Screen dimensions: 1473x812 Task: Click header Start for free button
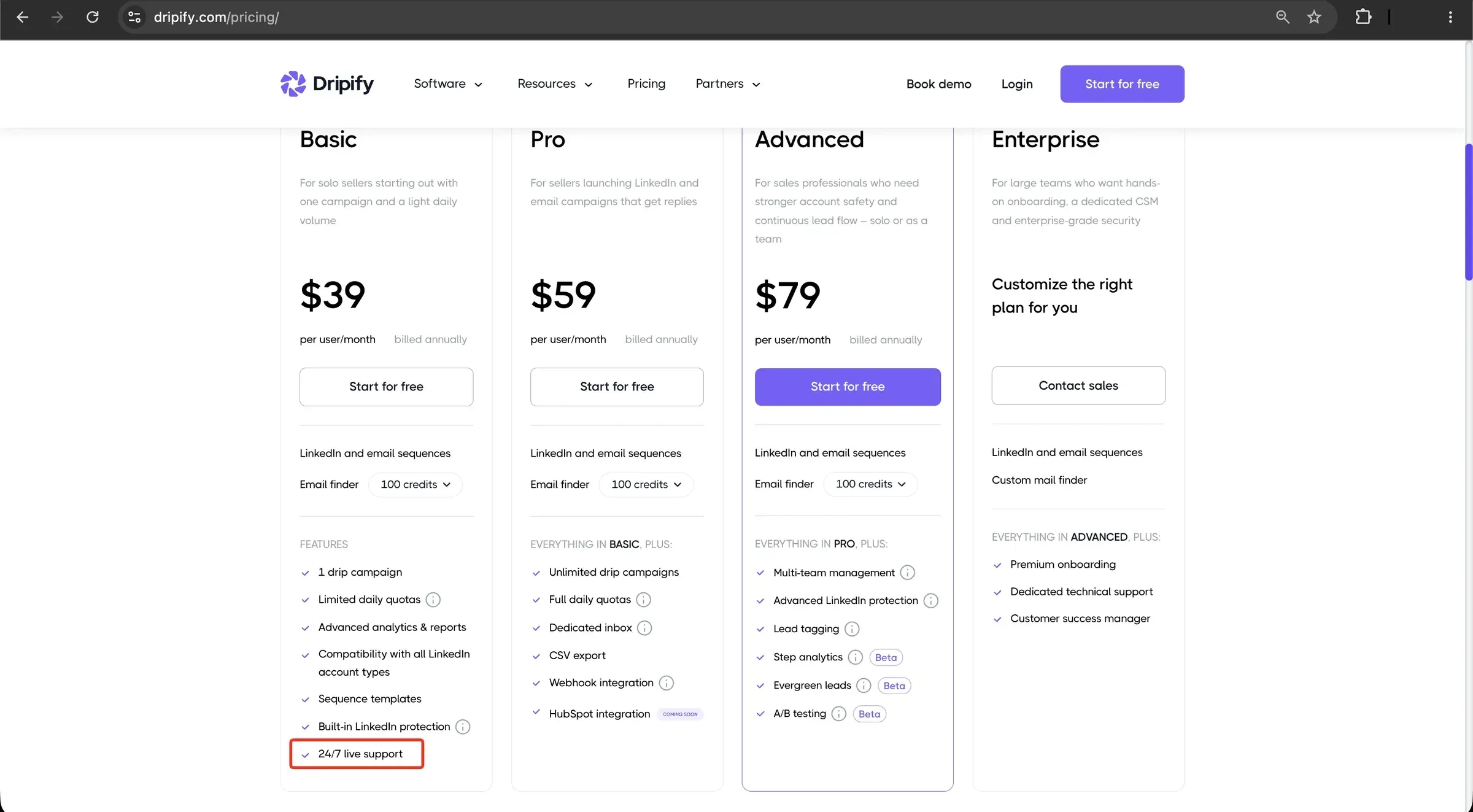point(1122,84)
